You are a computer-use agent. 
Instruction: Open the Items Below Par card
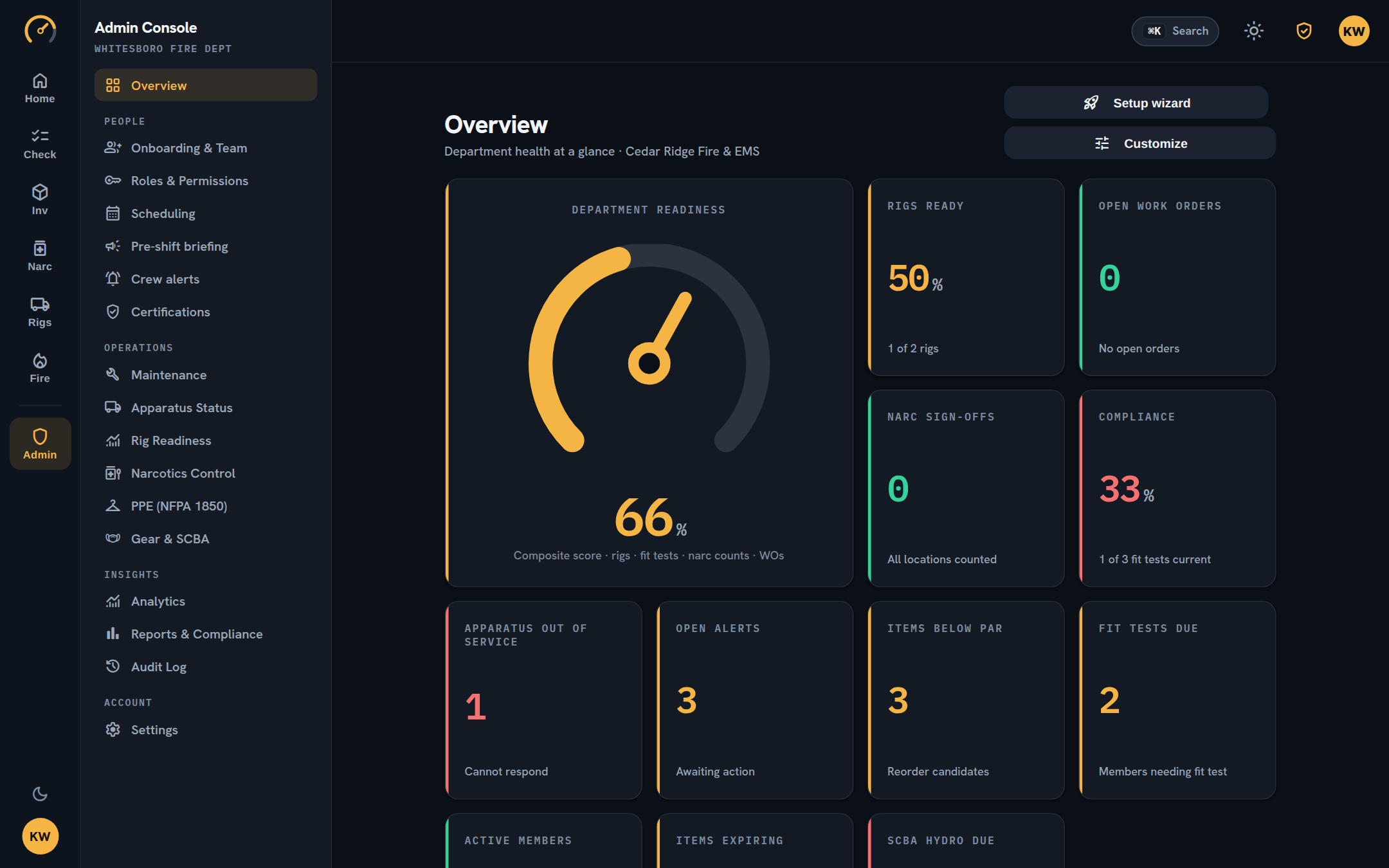966,700
